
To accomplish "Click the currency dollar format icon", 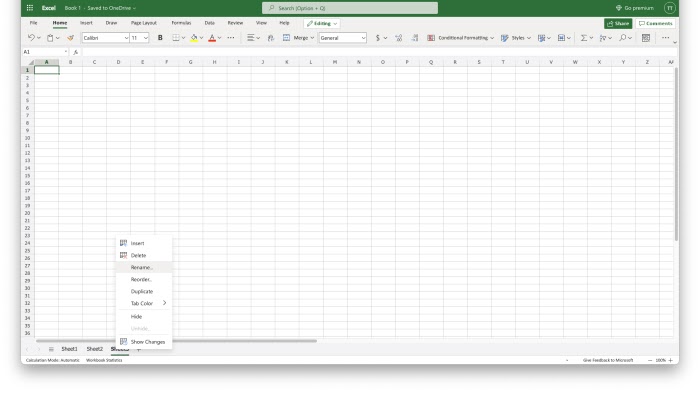I will click(378, 38).
